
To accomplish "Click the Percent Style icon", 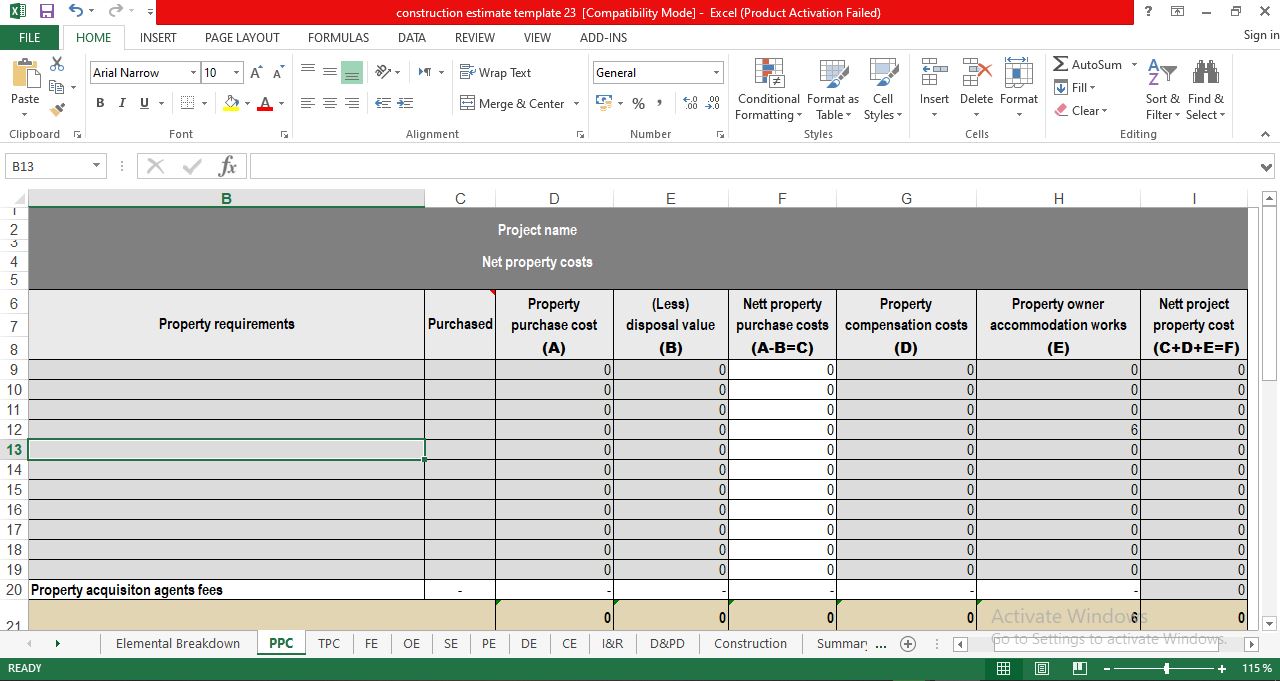I will click(x=638, y=103).
